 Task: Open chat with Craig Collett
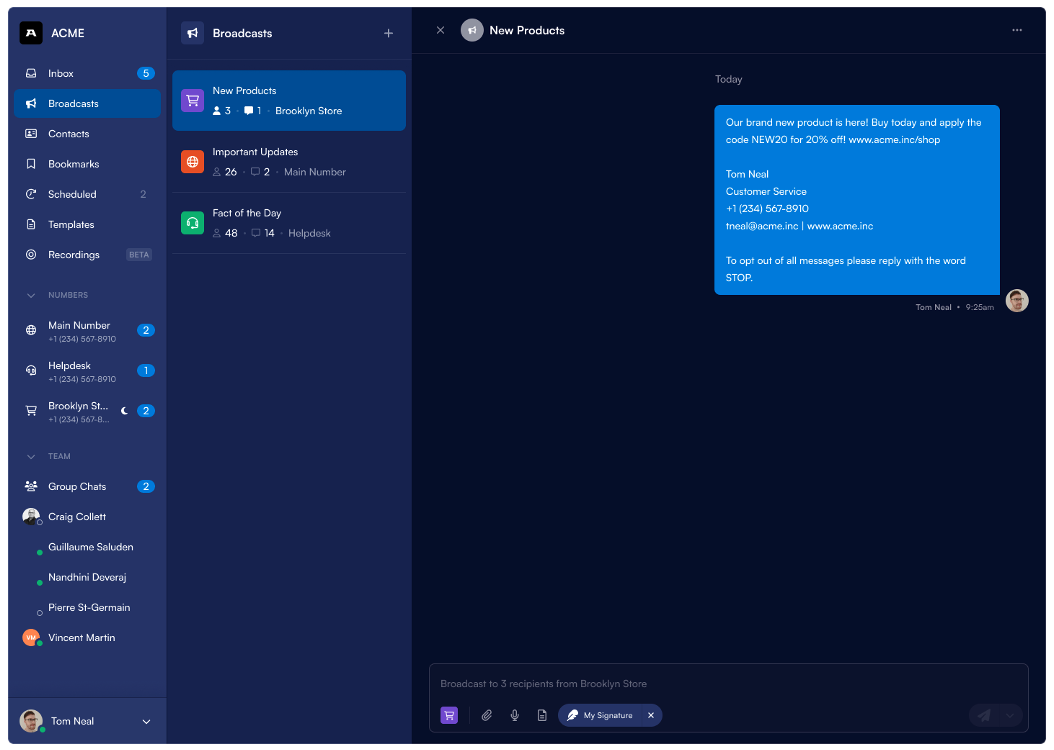(x=87, y=517)
